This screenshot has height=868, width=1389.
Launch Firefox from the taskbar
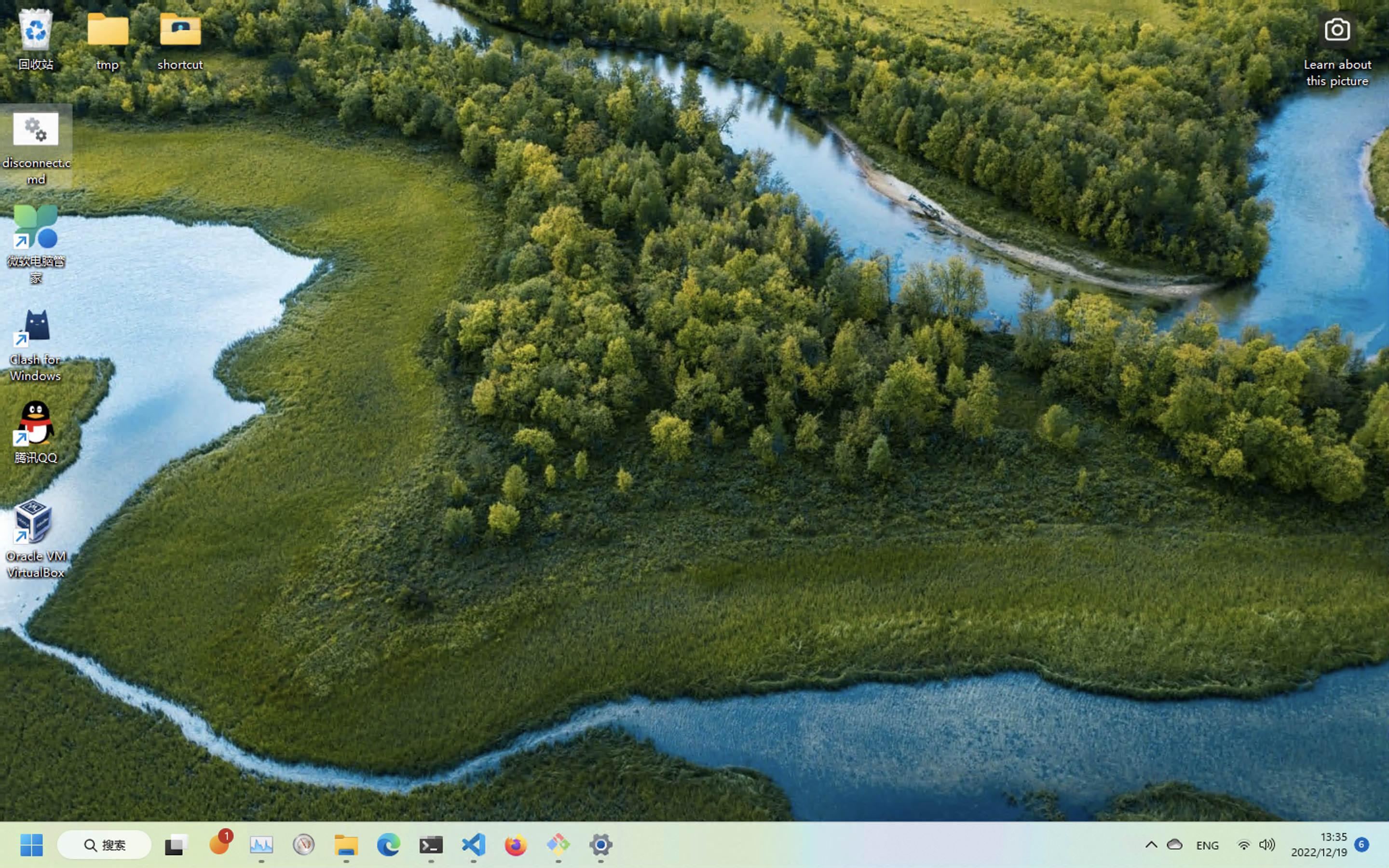pos(516,844)
